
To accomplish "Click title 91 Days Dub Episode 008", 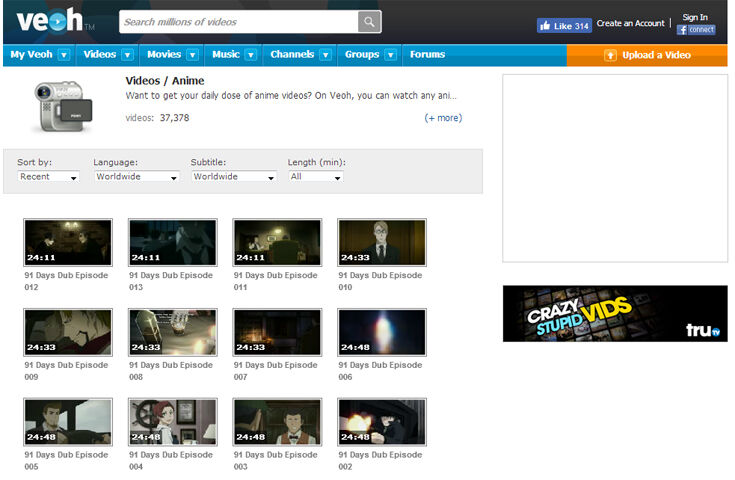I will pos(171,371).
